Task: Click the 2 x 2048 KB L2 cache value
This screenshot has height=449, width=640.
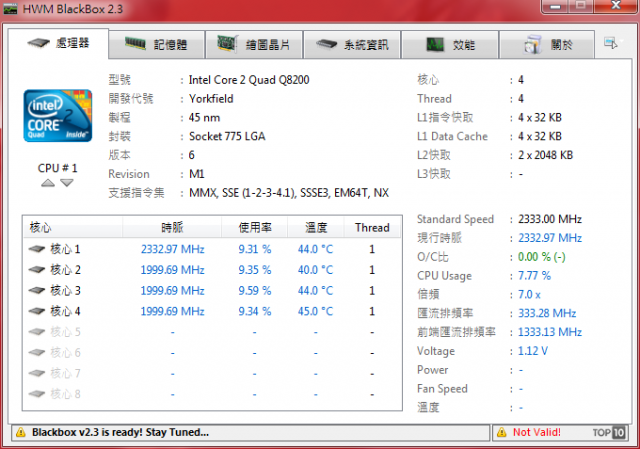Action: (x=545, y=155)
